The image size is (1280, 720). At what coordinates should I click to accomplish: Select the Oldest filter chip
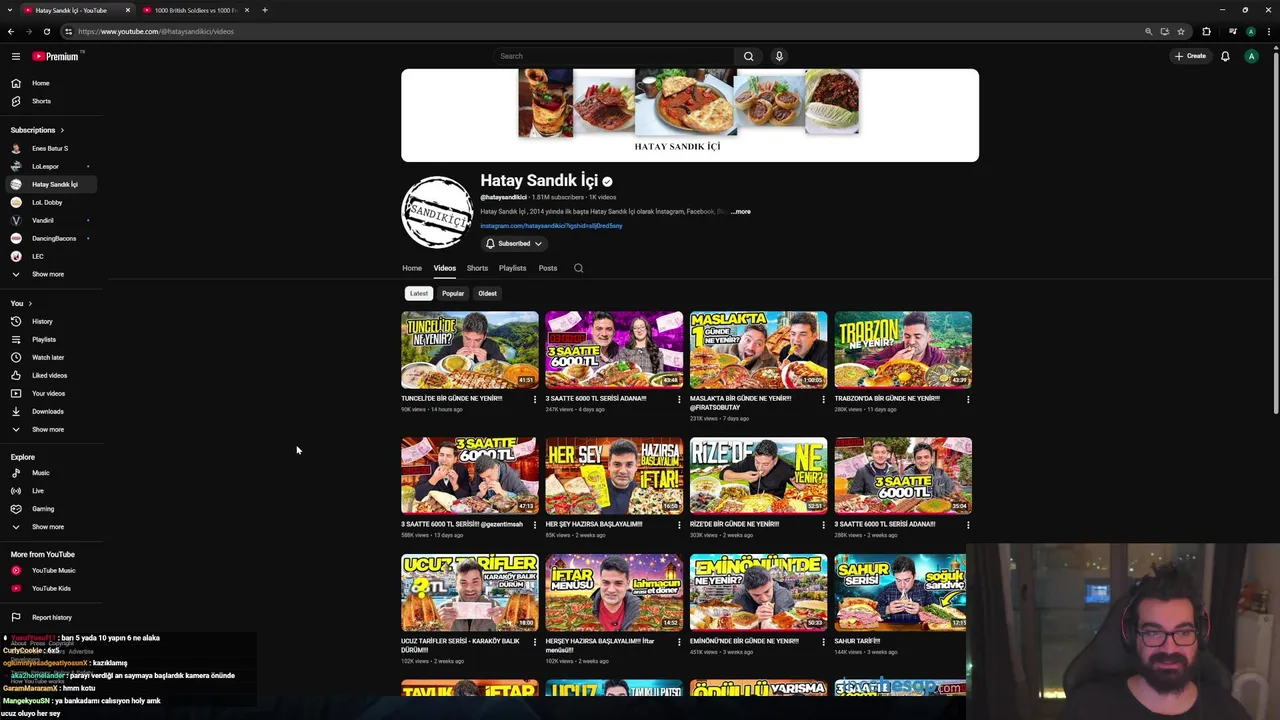pos(487,293)
